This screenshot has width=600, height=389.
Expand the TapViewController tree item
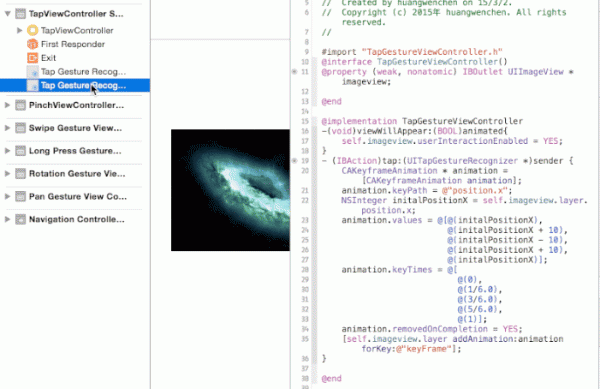20,30
